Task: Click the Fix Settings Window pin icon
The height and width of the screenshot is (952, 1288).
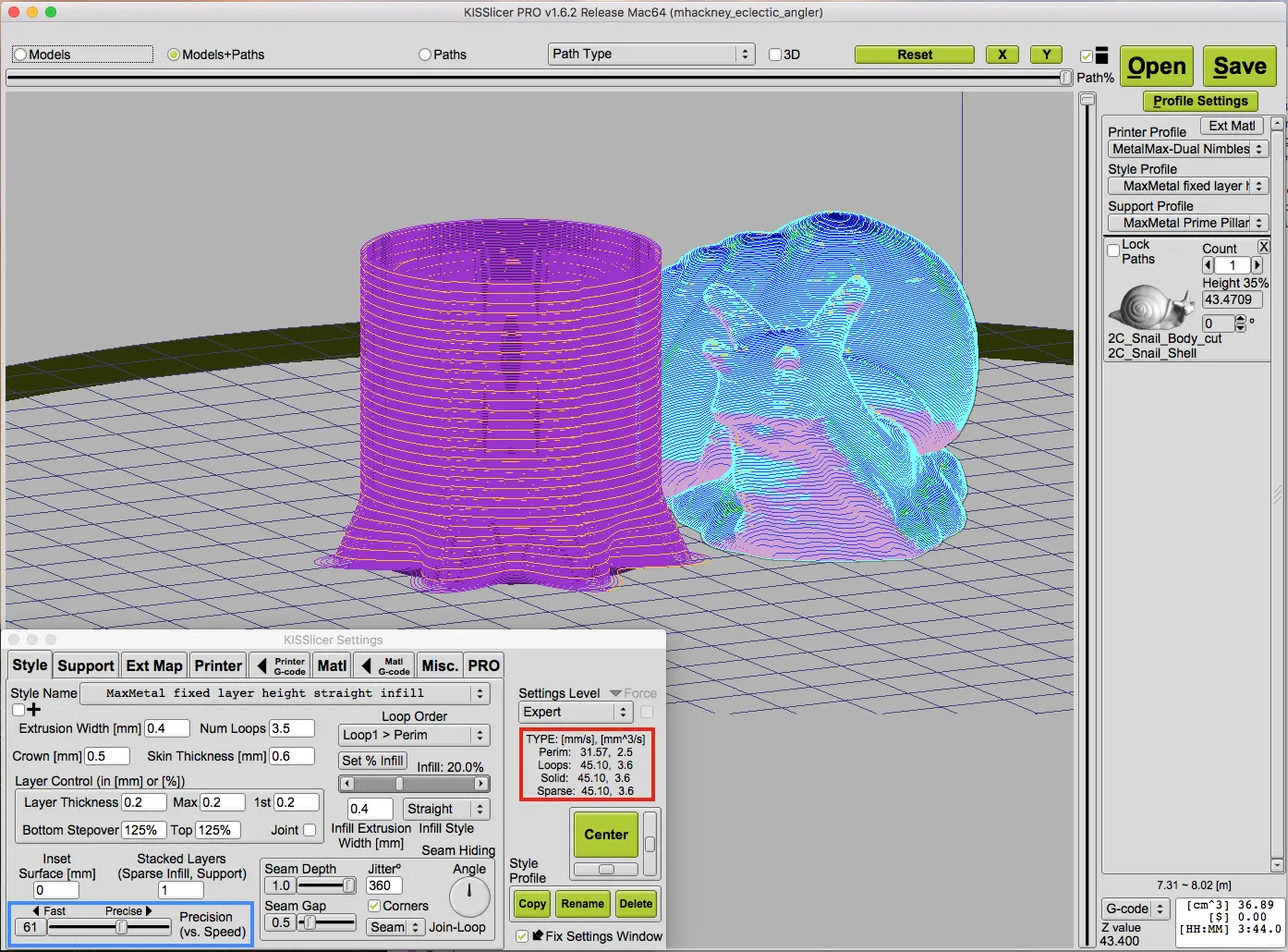Action: click(x=537, y=935)
